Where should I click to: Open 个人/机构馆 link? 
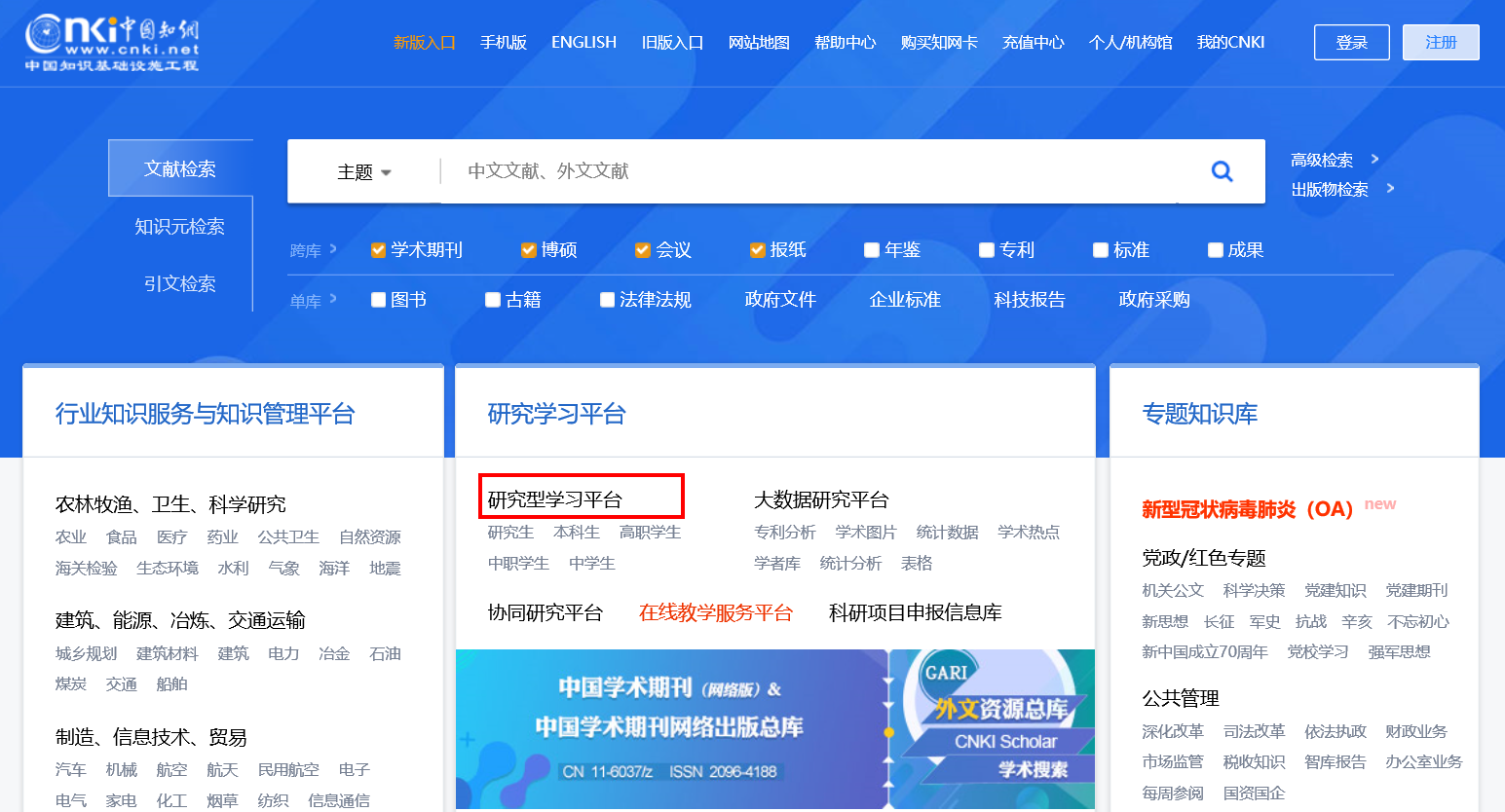pyautogui.click(x=1130, y=43)
